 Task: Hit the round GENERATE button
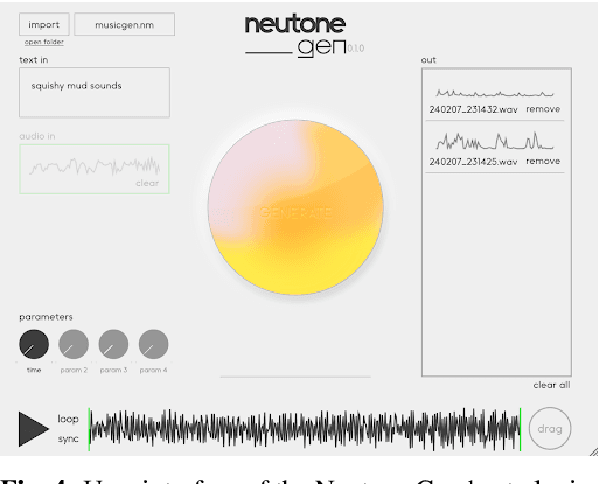pos(296,207)
